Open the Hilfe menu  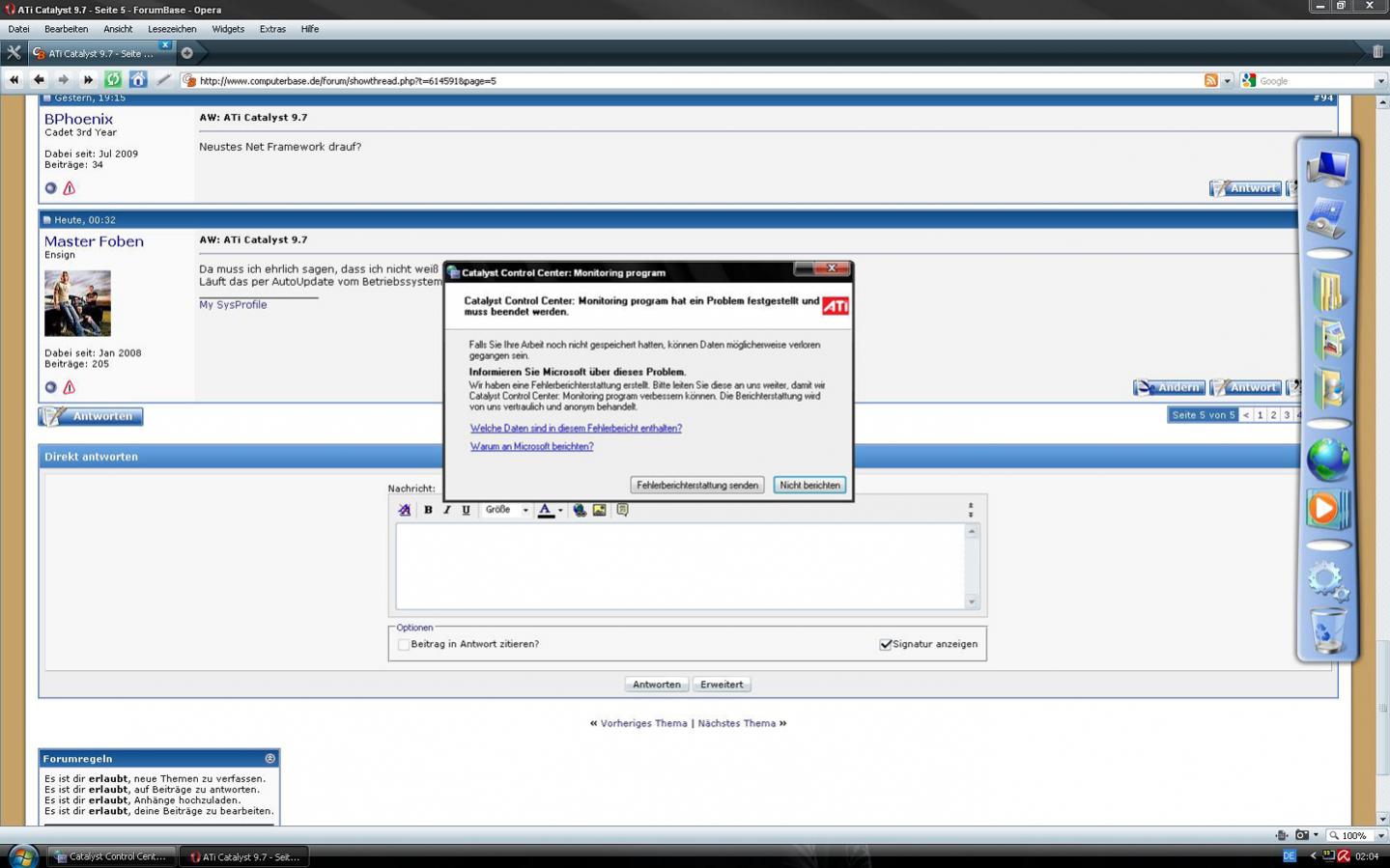[309, 29]
